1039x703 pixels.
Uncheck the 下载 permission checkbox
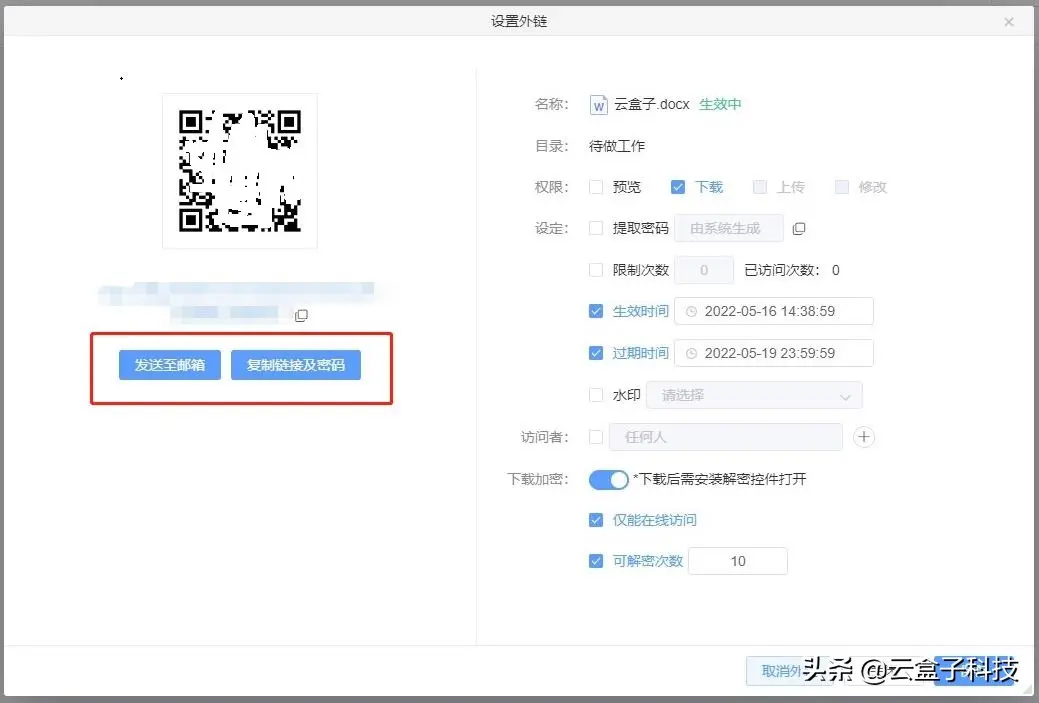coord(677,187)
